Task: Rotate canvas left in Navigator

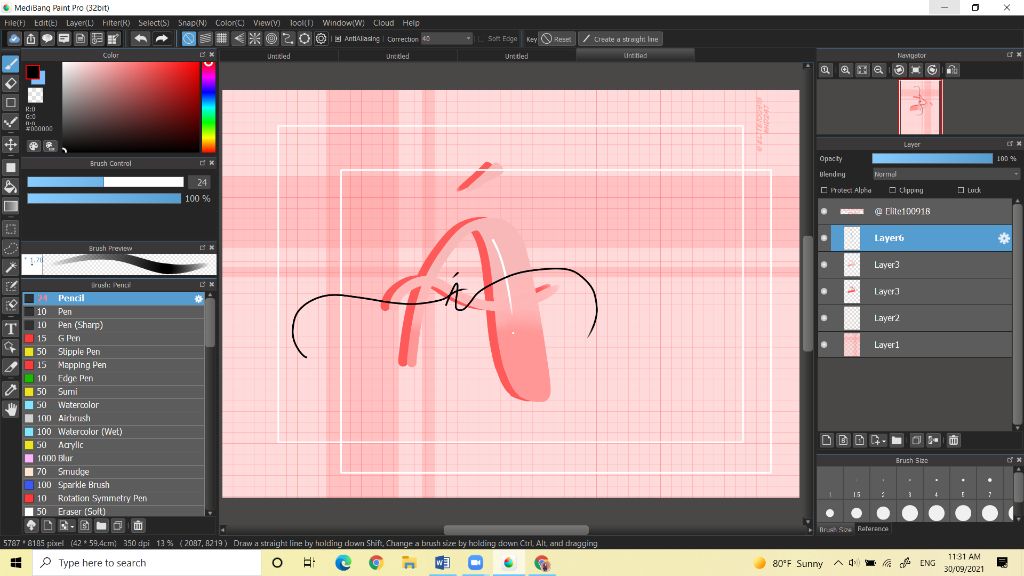Action: [x=899, y=70]
